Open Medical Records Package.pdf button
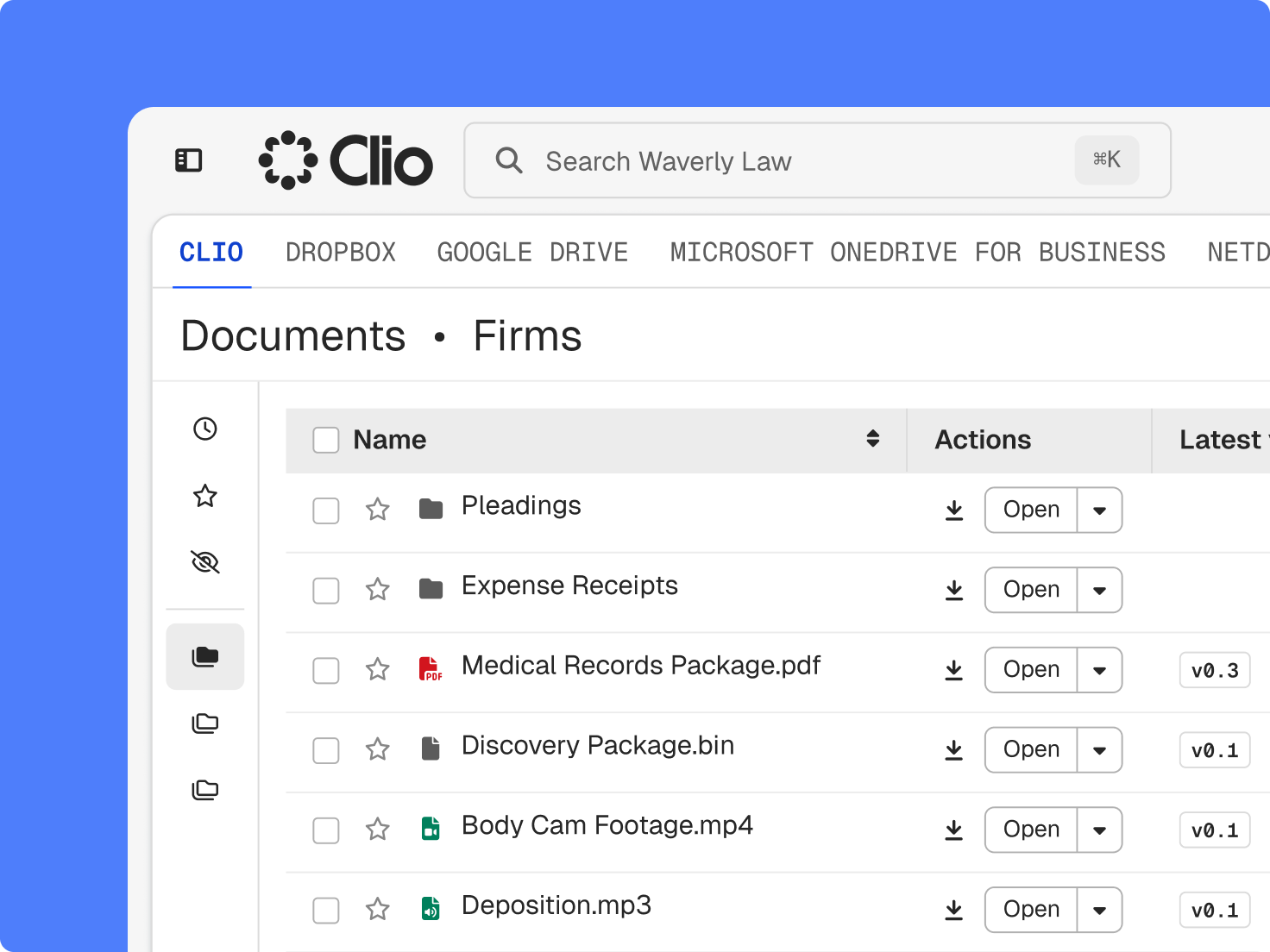Viewport: 1270px width, 952px height. (x=1031, y=670)
